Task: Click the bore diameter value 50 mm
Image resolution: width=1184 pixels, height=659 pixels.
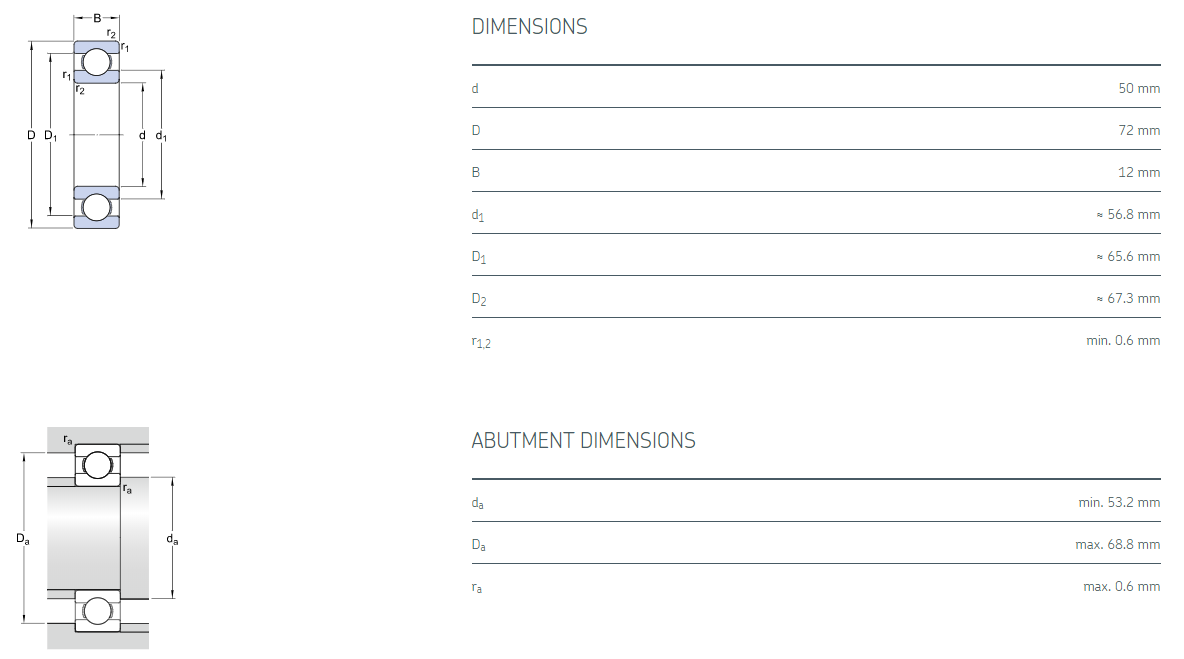Action: pyautogui.click(x=1139, y=88)
